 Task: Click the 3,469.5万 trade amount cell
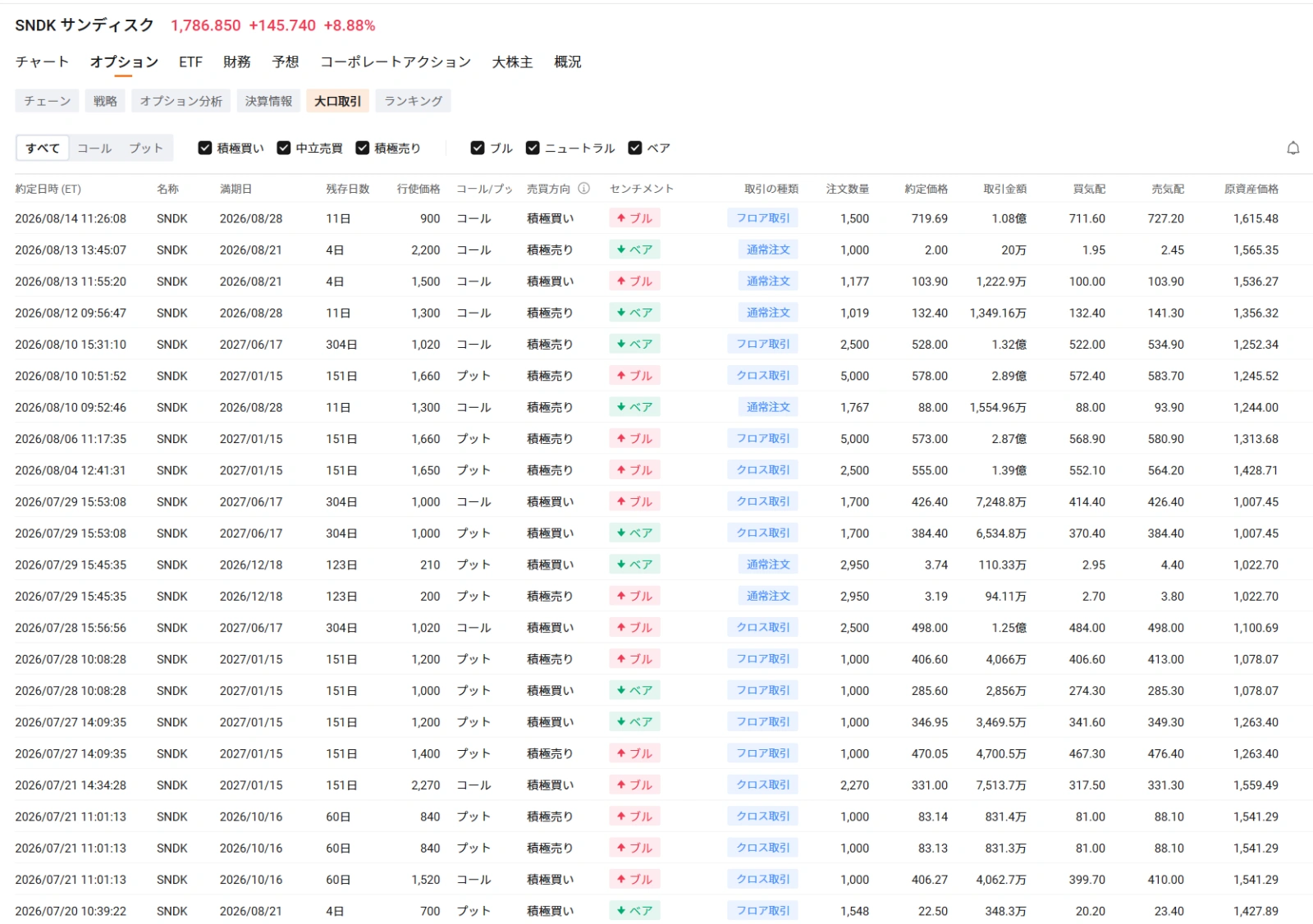[x=1001, y=722]
